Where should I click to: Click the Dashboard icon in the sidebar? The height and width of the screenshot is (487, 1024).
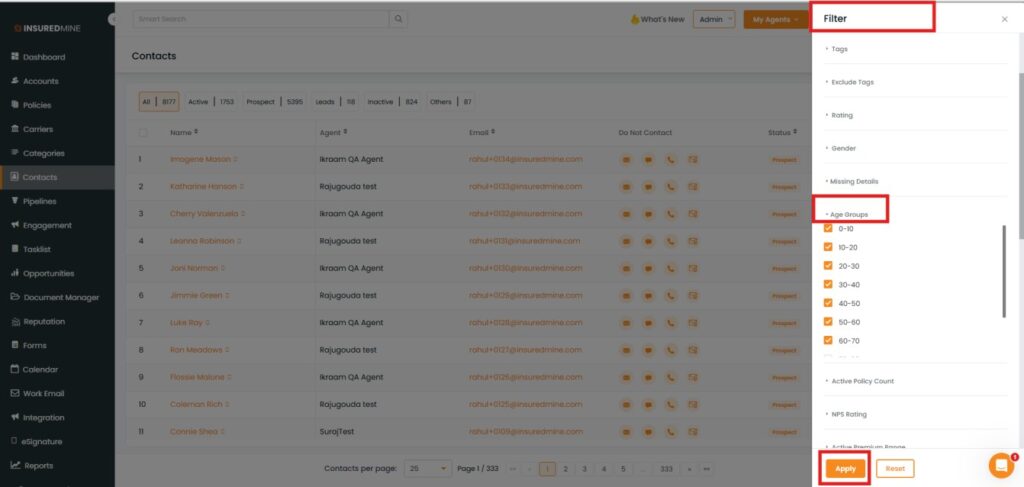[15, 57]
